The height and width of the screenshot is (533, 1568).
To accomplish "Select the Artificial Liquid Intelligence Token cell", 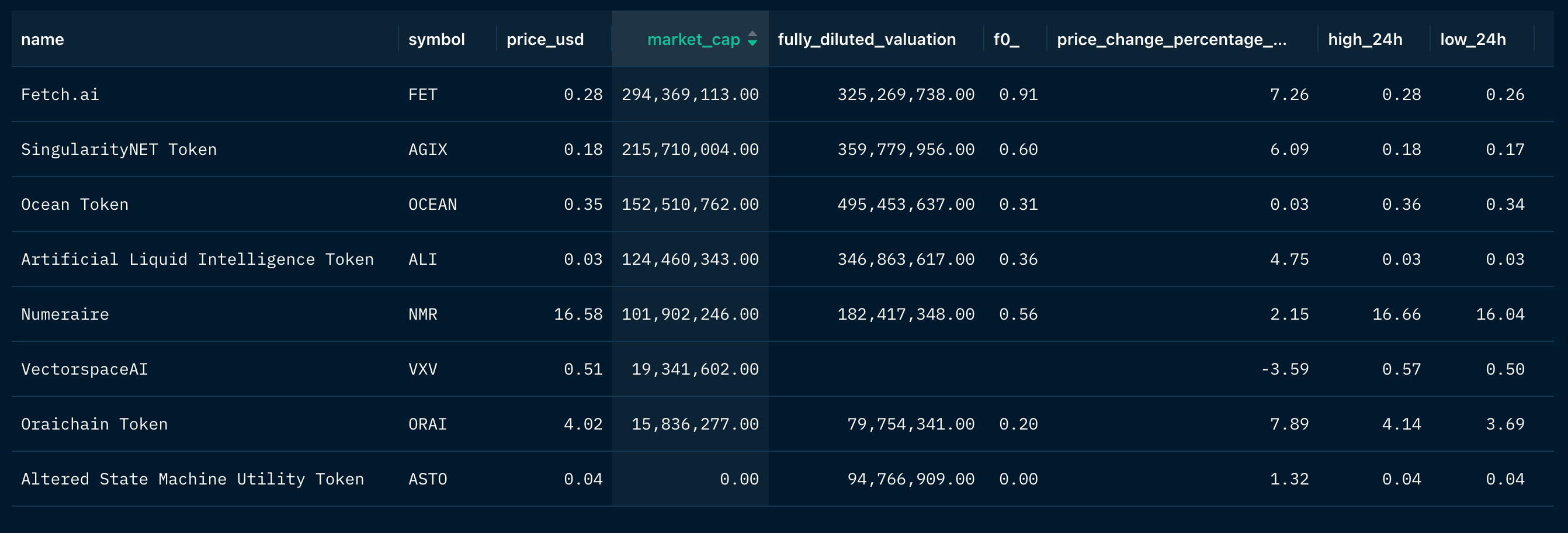I will click(197, 259).
